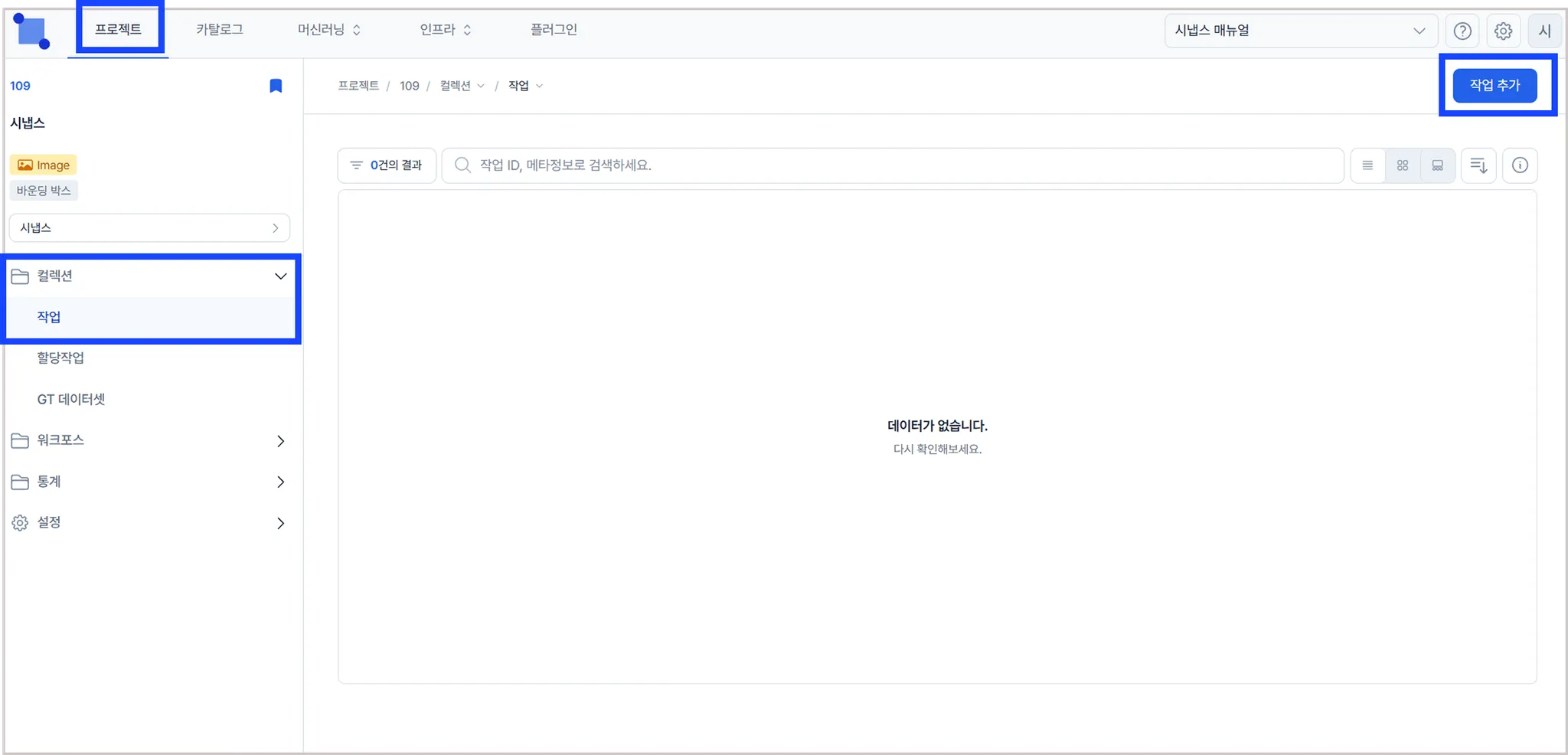Open the help question mark icon
This screenshot has height=755, width=1568.
pos(1462,31)
